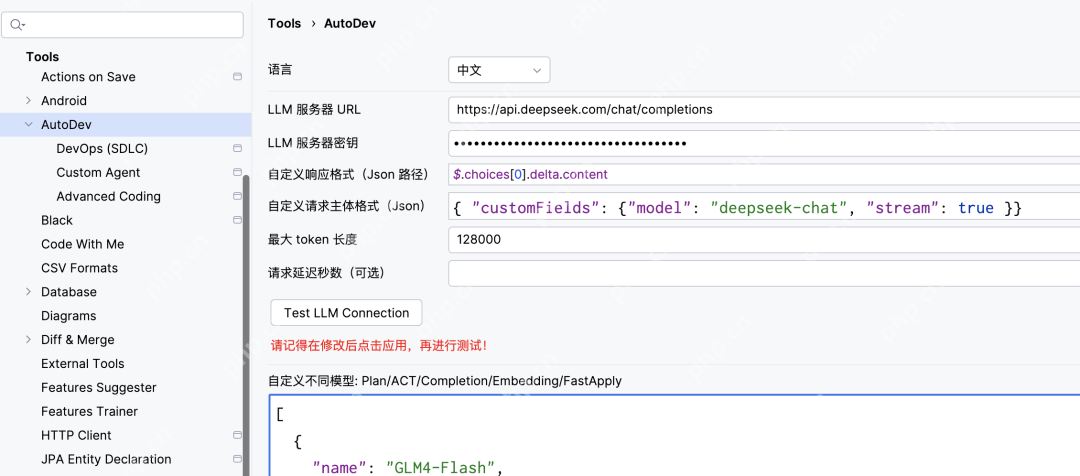Open the 语言 language dropdown
This screenshot has width=1080, height=476.
coord(499,70)
